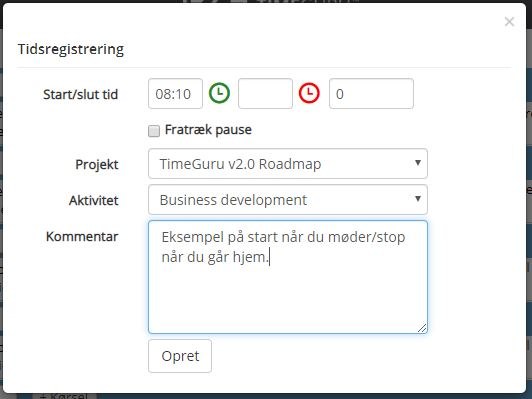Click the Kommentar field label
532x399 pixels.
pyautogui.click(x=82, y=236)
